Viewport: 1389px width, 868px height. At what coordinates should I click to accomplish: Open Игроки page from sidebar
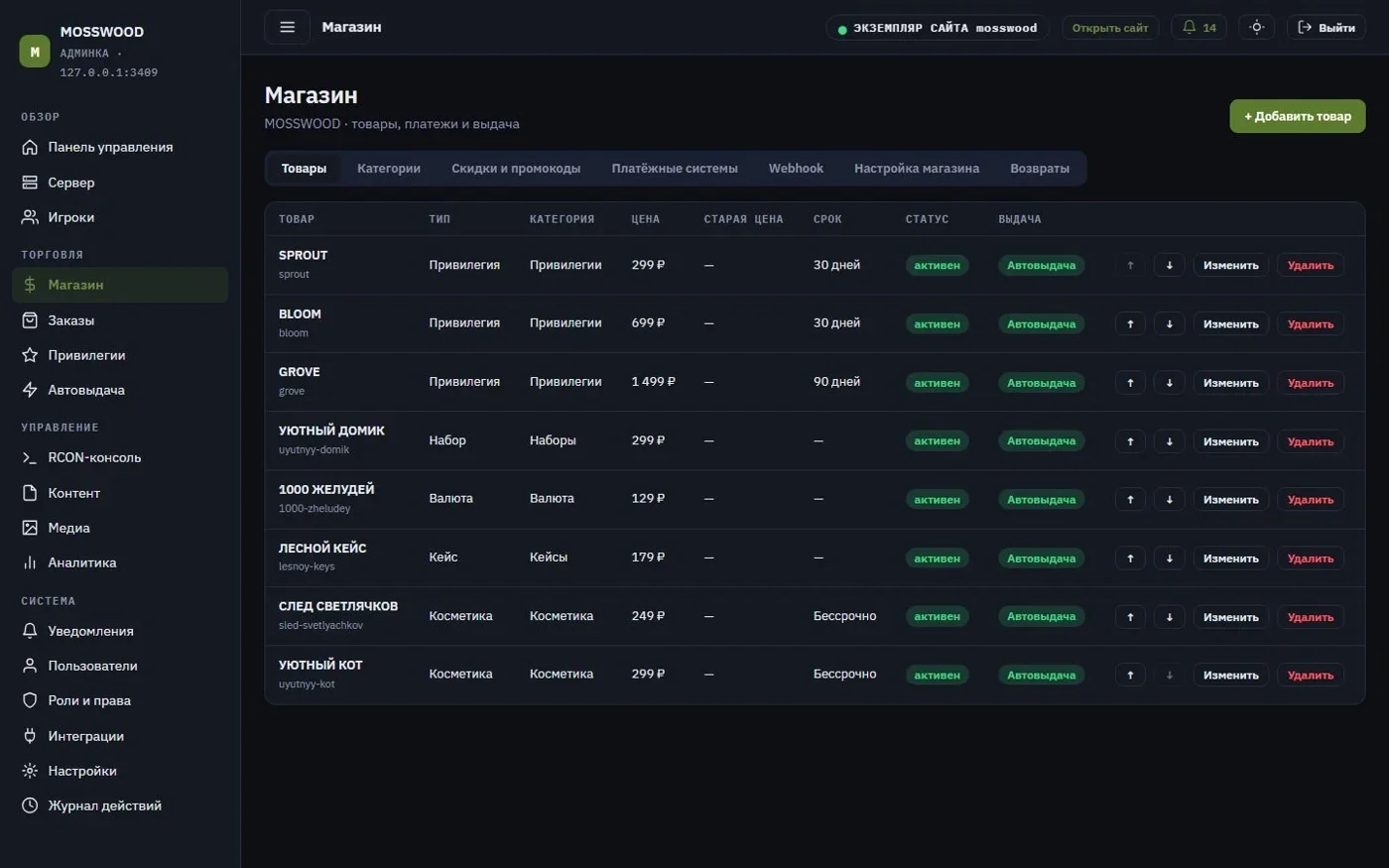[120, 217]
